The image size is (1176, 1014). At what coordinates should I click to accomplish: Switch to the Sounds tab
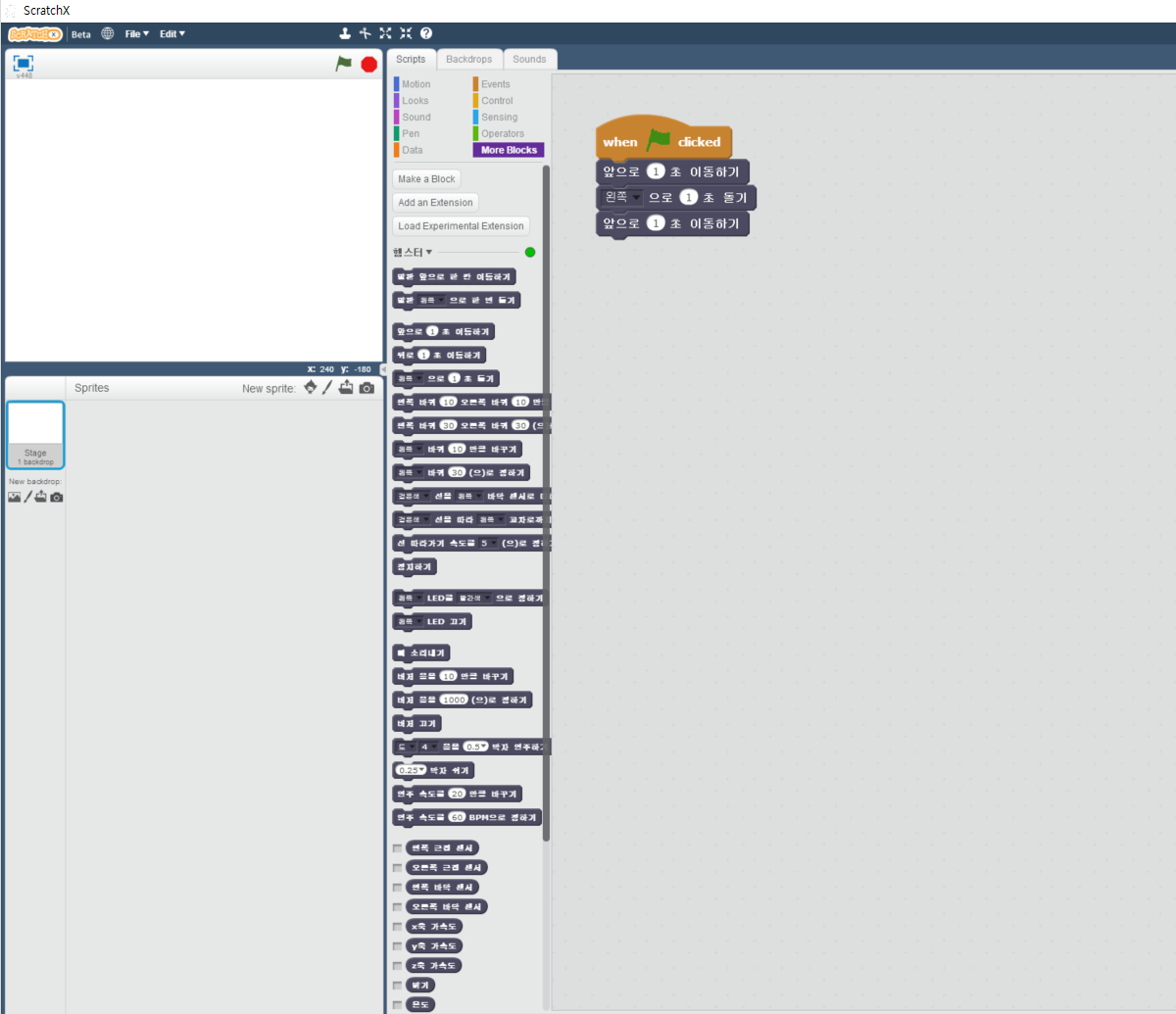[530, 59]
